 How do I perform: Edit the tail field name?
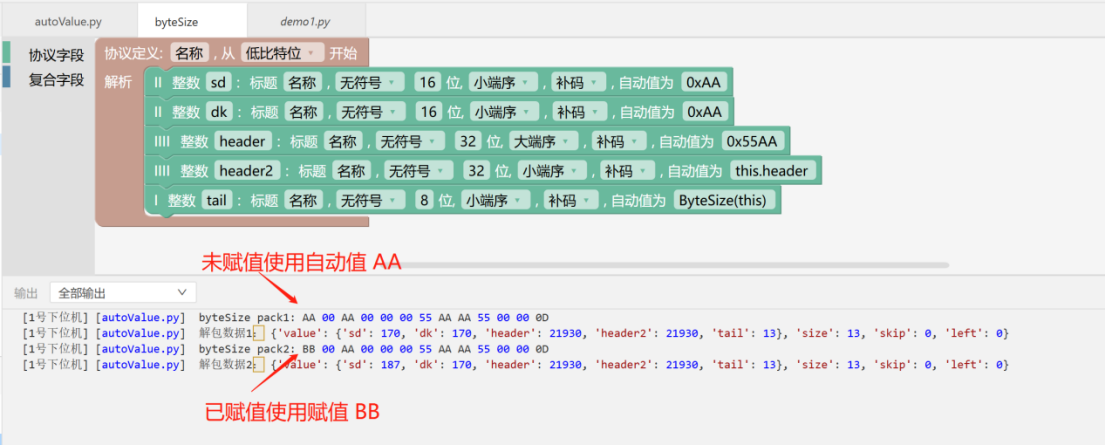pos(215,200)
